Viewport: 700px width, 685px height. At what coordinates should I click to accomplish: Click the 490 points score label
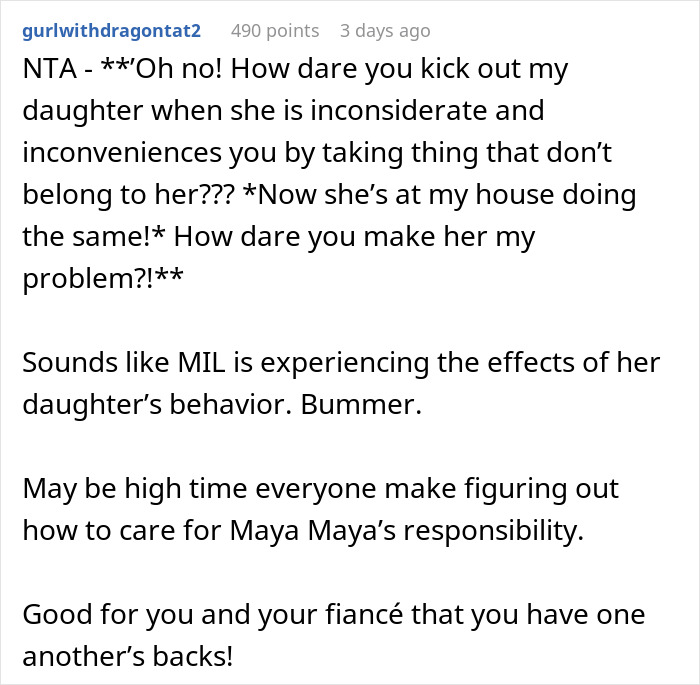coord(275,31)
